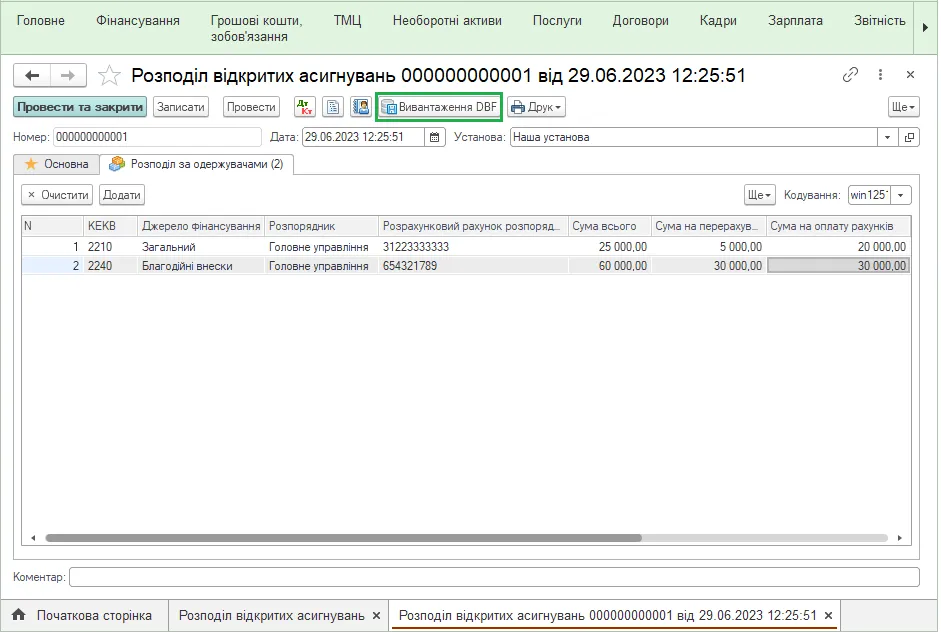
Task: Switch to Початкова сторінка tab
Action: point(83,616)
